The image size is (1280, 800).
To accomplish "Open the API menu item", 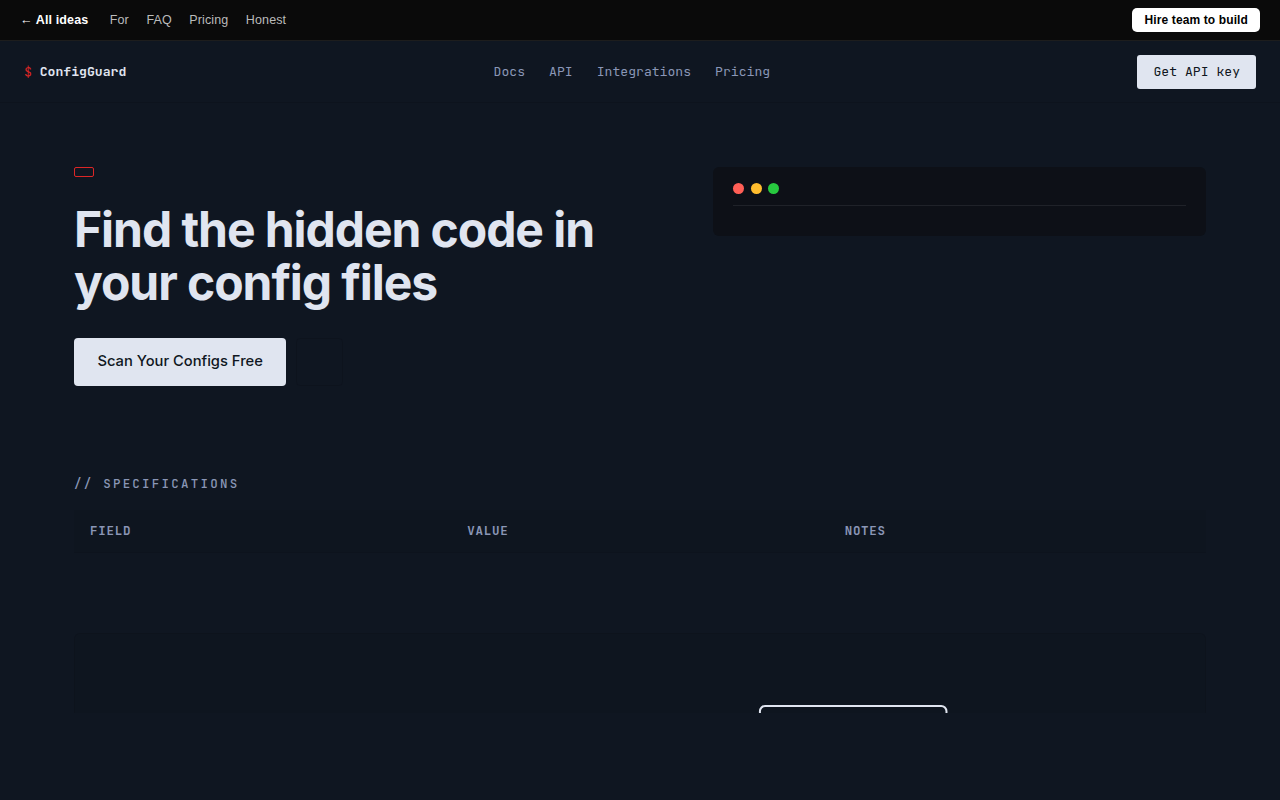I will tap(561, 72).
